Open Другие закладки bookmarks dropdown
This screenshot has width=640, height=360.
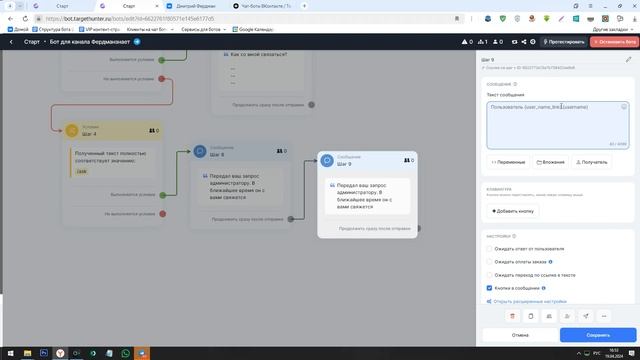point(613,29)
